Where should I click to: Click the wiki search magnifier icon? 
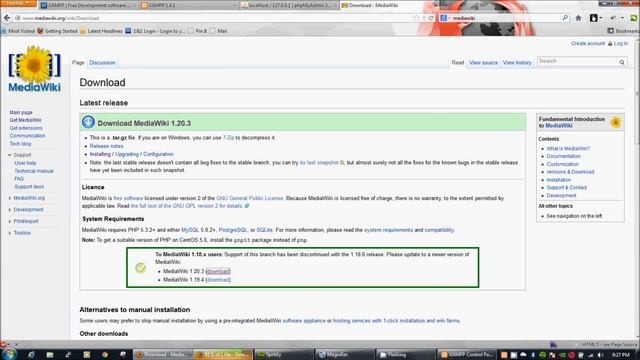tap(622, 62)
